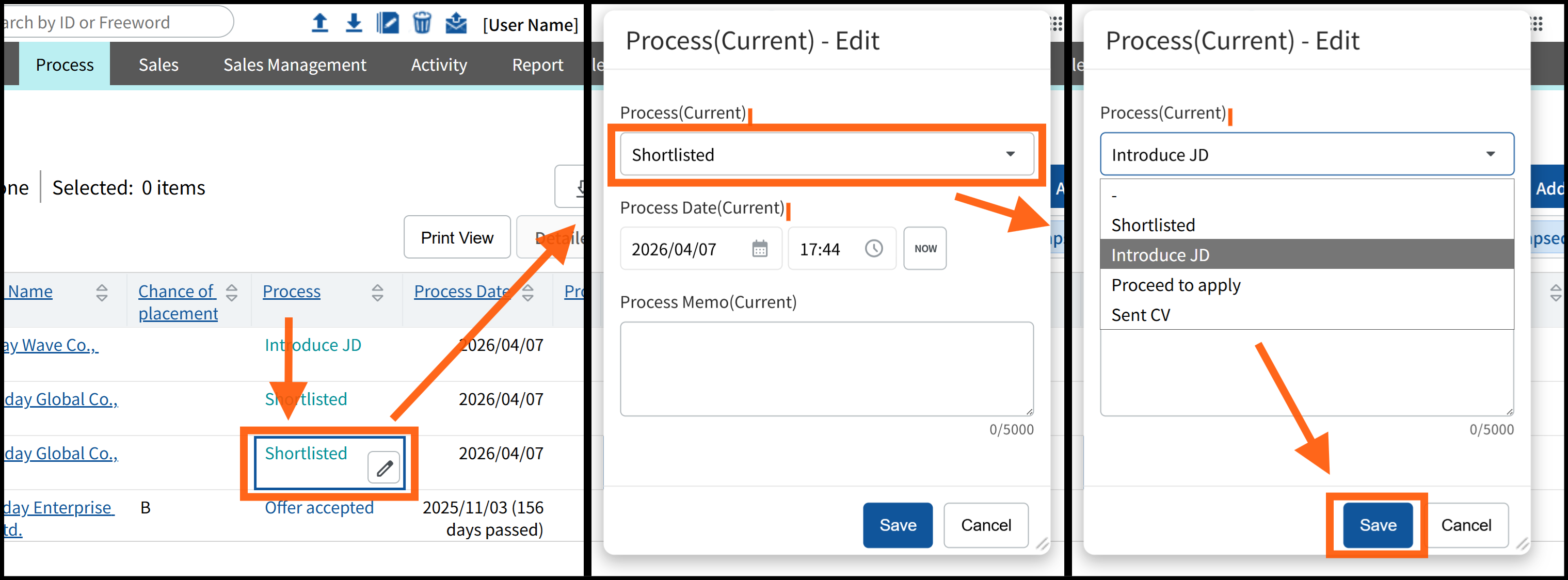Switch to the Sales Management tab
Viewport: 1568px width, 580px height.
pos(295,65)
